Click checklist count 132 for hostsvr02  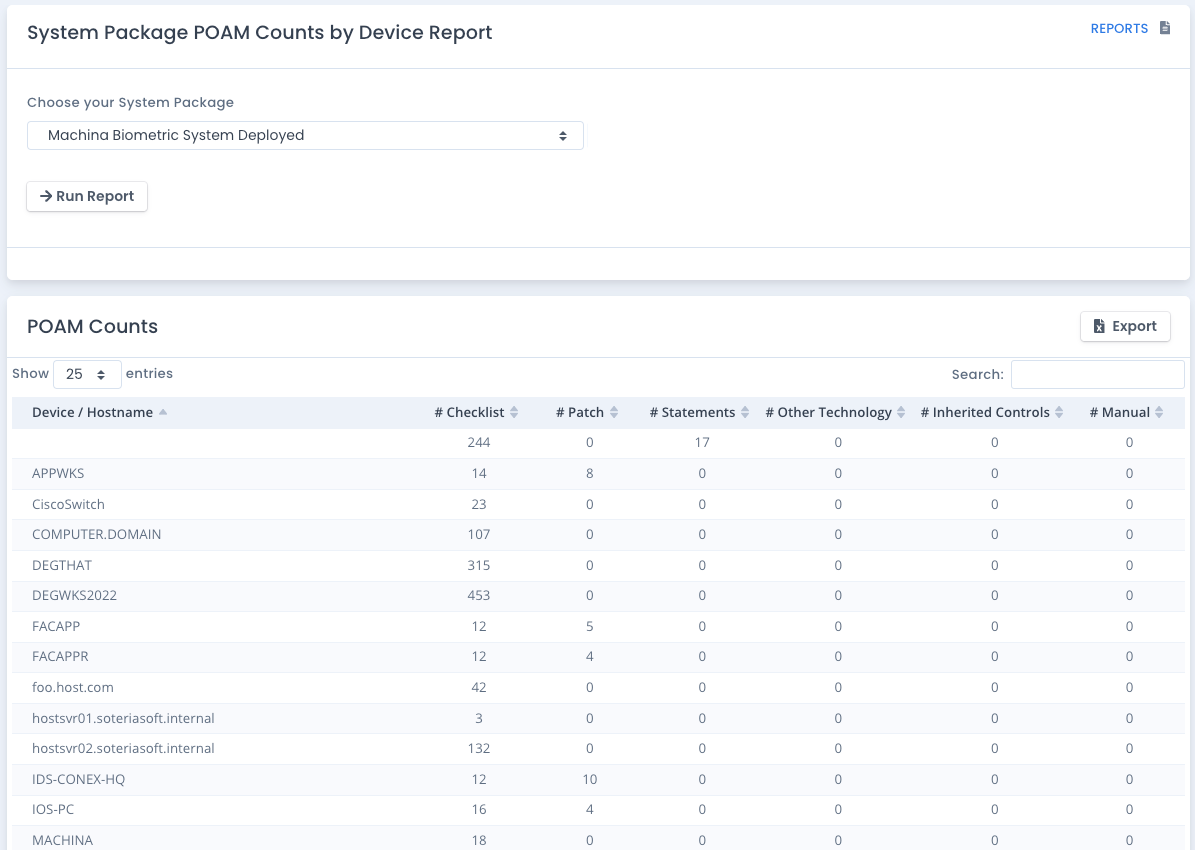(479, 749)
